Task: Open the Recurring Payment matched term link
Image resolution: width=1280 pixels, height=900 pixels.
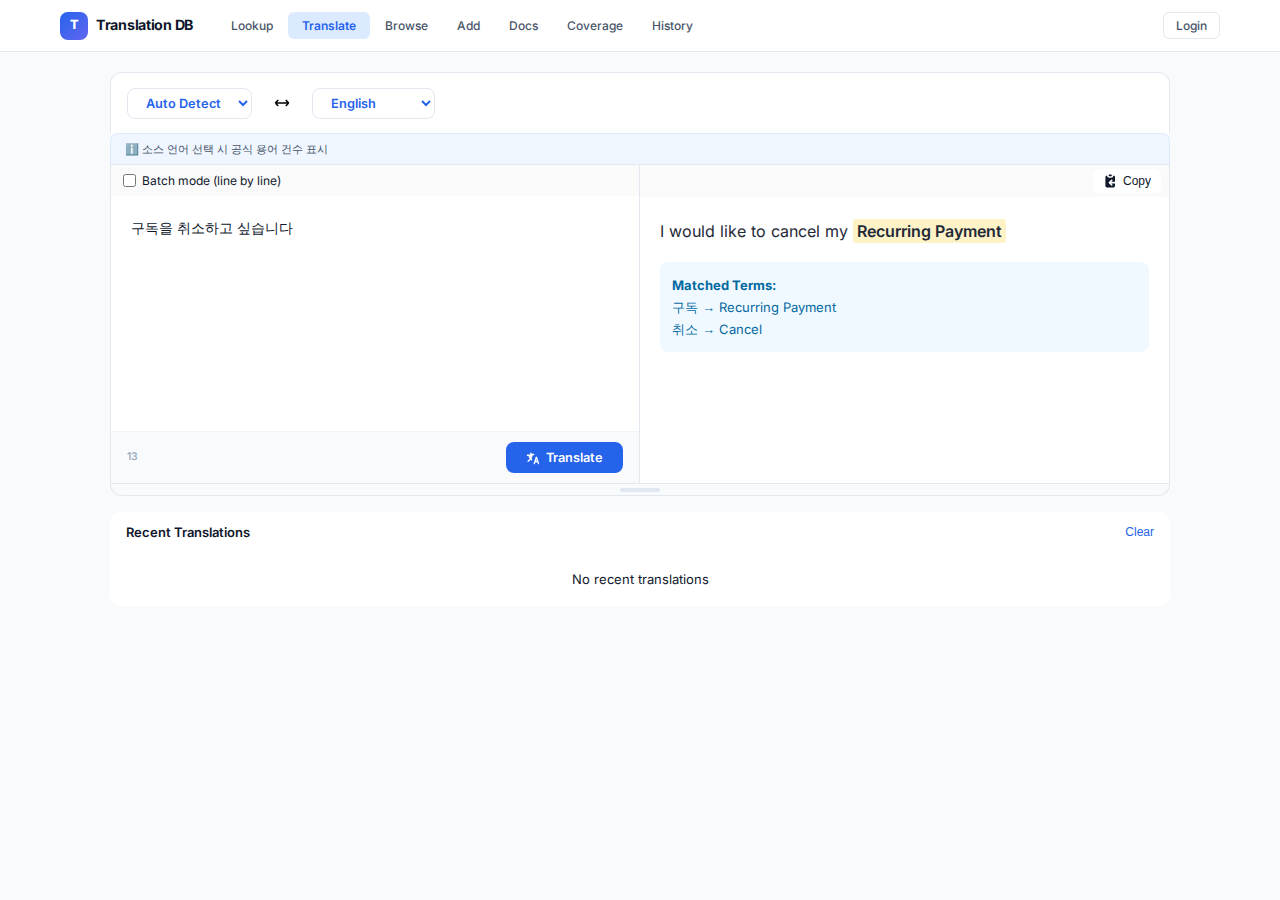Action: click(x=777, y=307)
